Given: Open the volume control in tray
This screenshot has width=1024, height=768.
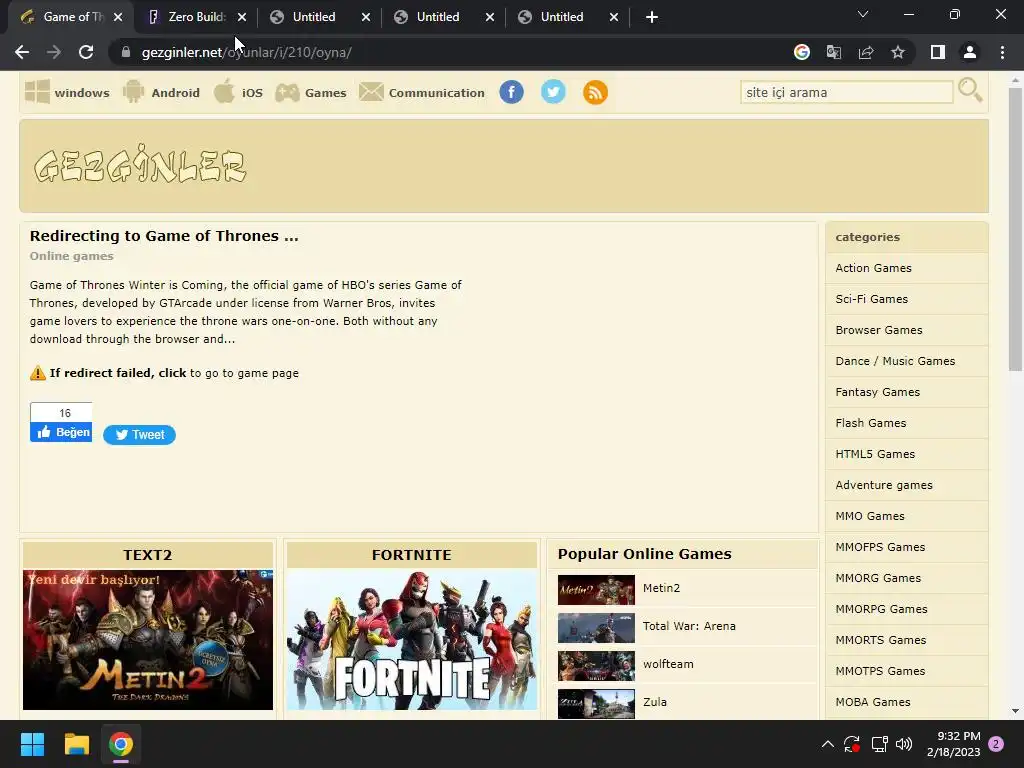Looking at the screenshot, I should click(904, 744).
